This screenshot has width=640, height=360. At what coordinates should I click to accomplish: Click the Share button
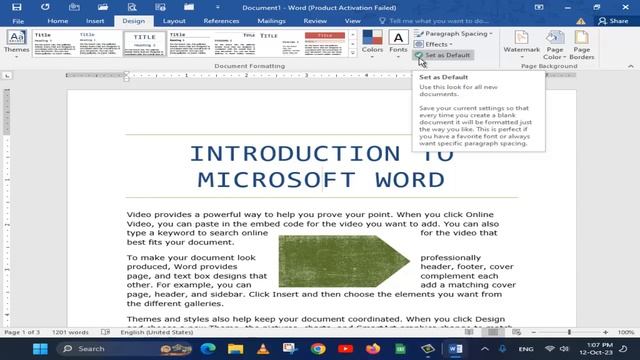(613, 21)
